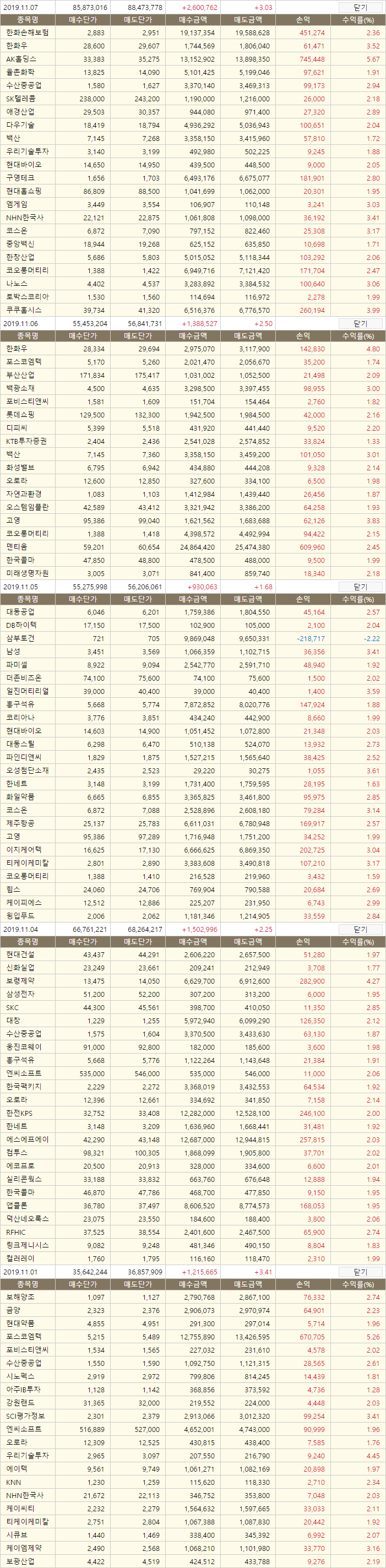This screenshot has height=1568, width=386.
Task: Select the 이지케어텍 stock name
Action: pos(24,849)
